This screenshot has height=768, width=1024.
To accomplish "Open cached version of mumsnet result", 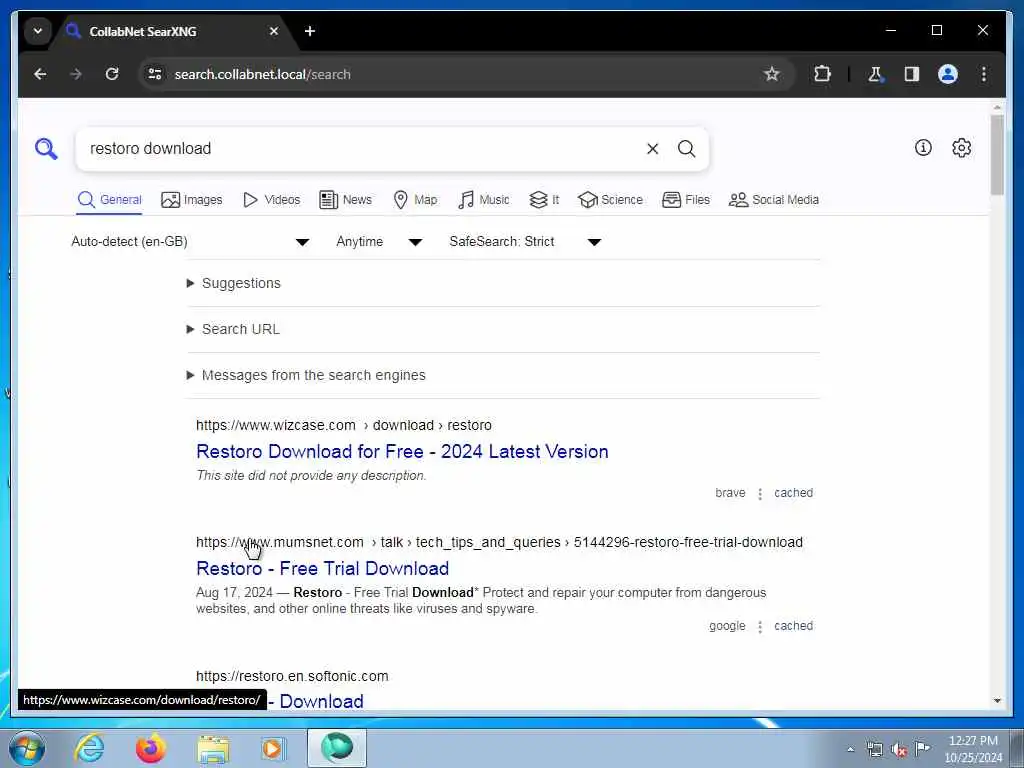I will 793,626.
